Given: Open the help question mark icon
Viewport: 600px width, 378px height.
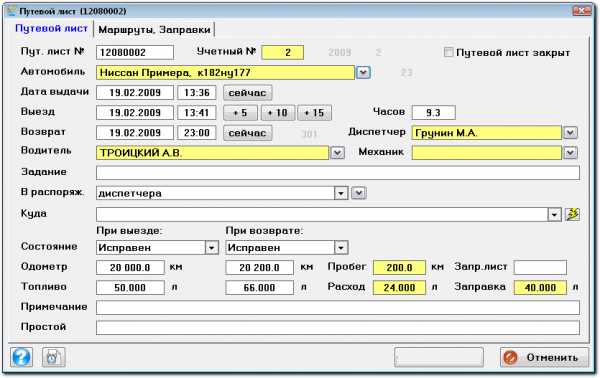Looking at the screenshot, I should pyautogui.click(x=21, y=357).
